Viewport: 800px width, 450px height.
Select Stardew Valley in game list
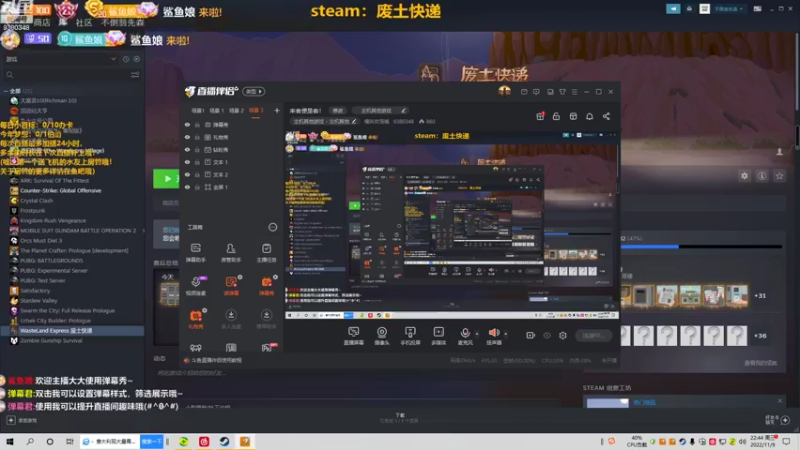[x=39, y=301]
